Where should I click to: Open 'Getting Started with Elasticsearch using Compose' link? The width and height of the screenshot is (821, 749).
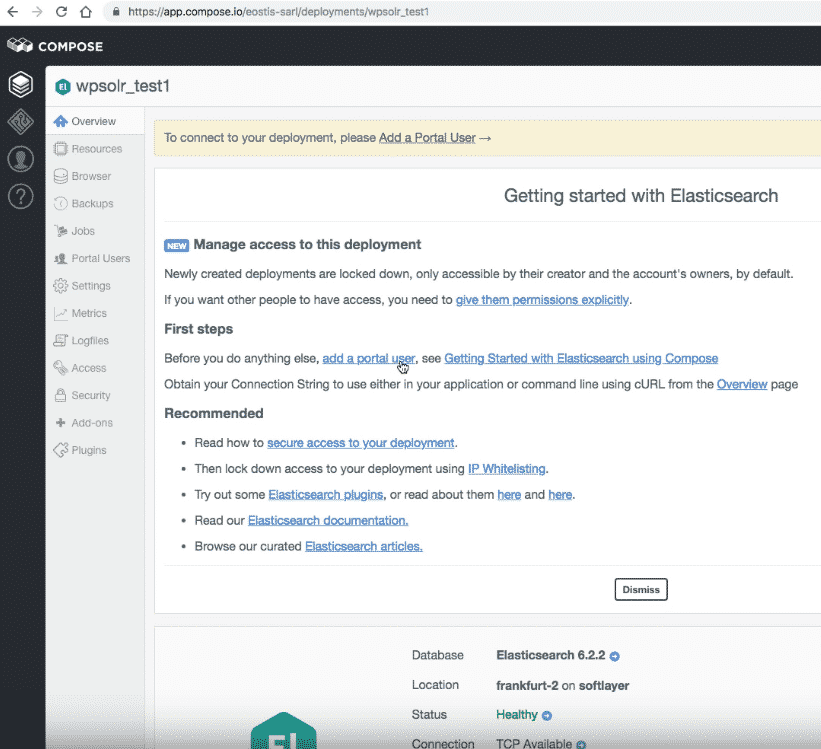581,358
